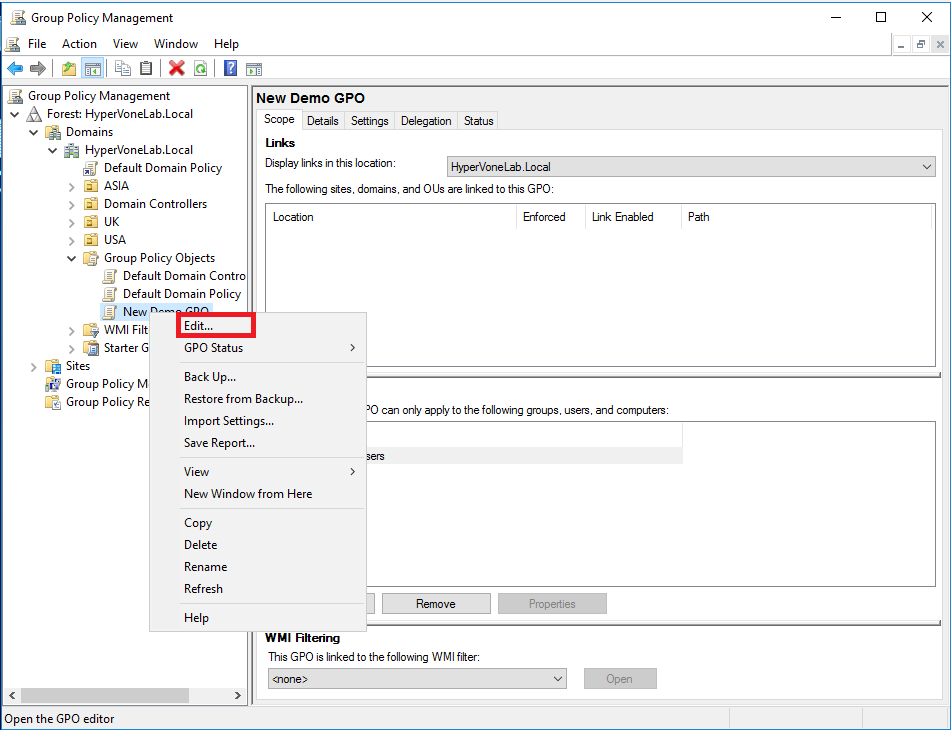This screenshot has height=730, width=951.
Task: Toggle the Show/Hide Console Tree icon
Action: [92, 68]
